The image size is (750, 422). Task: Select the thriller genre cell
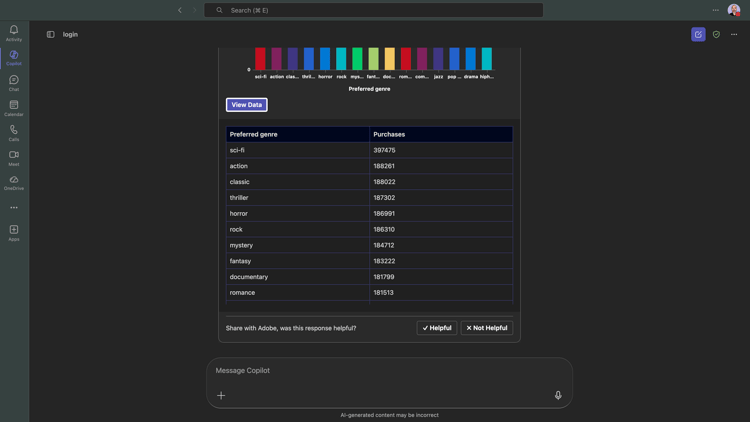pyautogui.click(x=298, y=198)
